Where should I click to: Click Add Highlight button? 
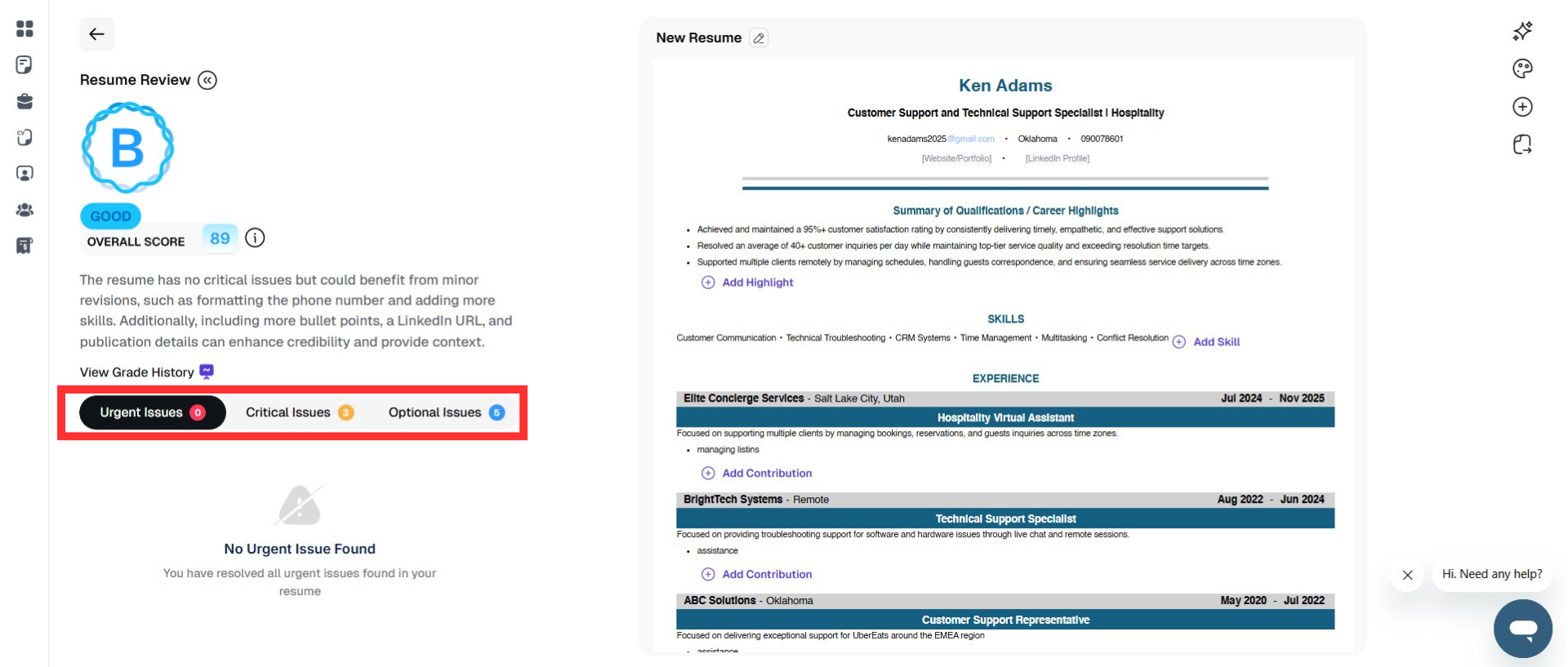point(747,282)
